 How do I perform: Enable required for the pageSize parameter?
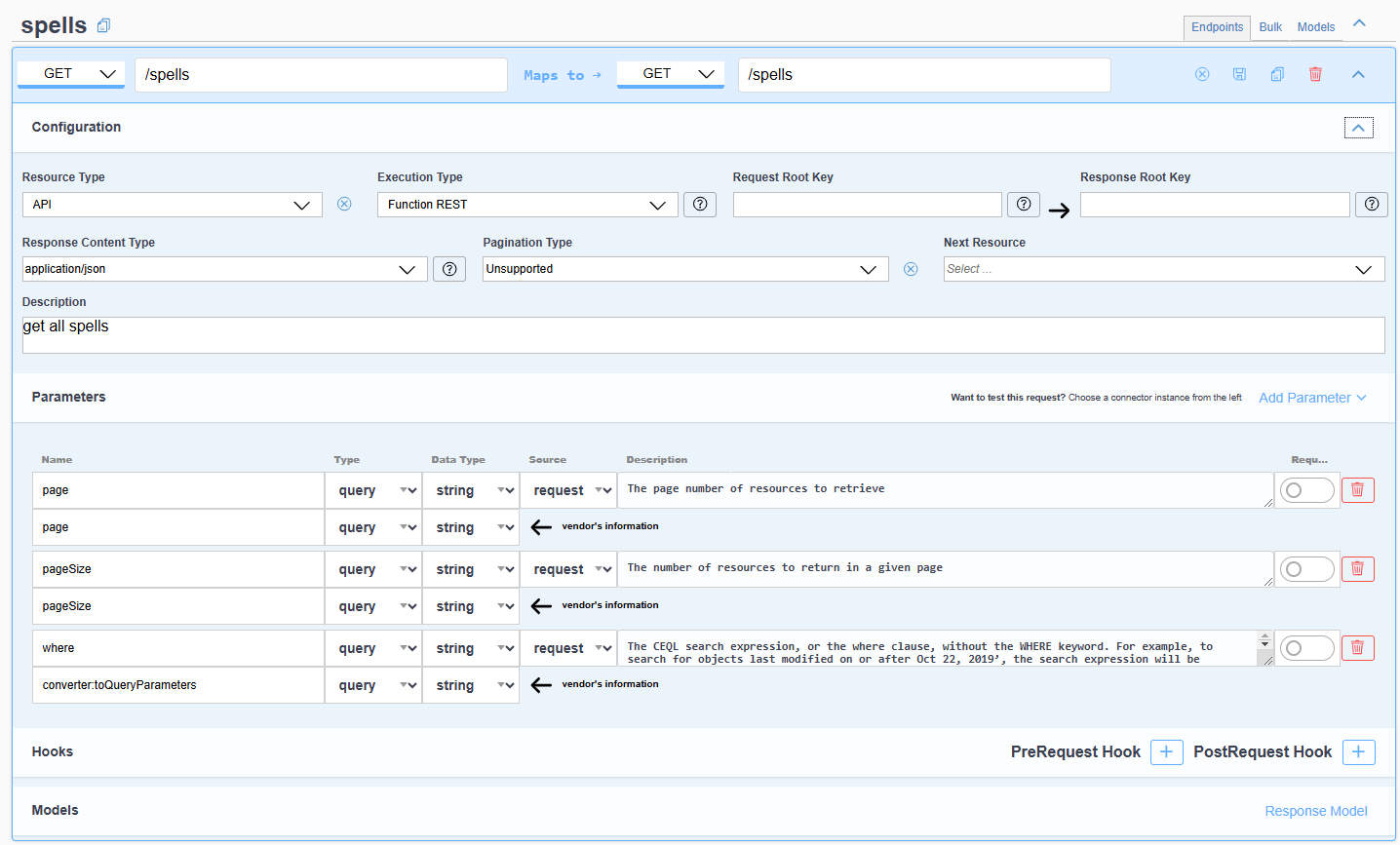[1306, 568]
